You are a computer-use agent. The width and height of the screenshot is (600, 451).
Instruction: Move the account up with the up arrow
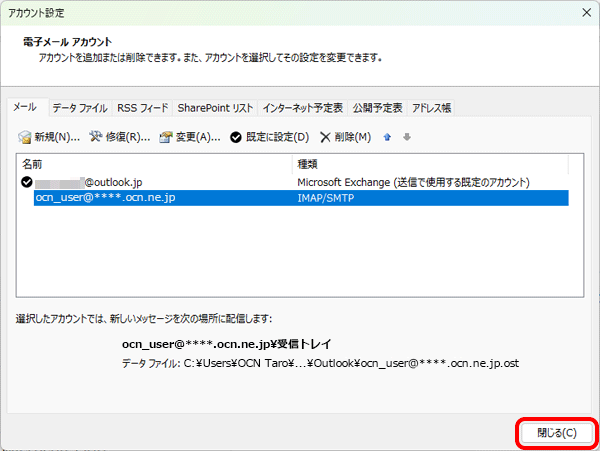click(x=387, y=137)
